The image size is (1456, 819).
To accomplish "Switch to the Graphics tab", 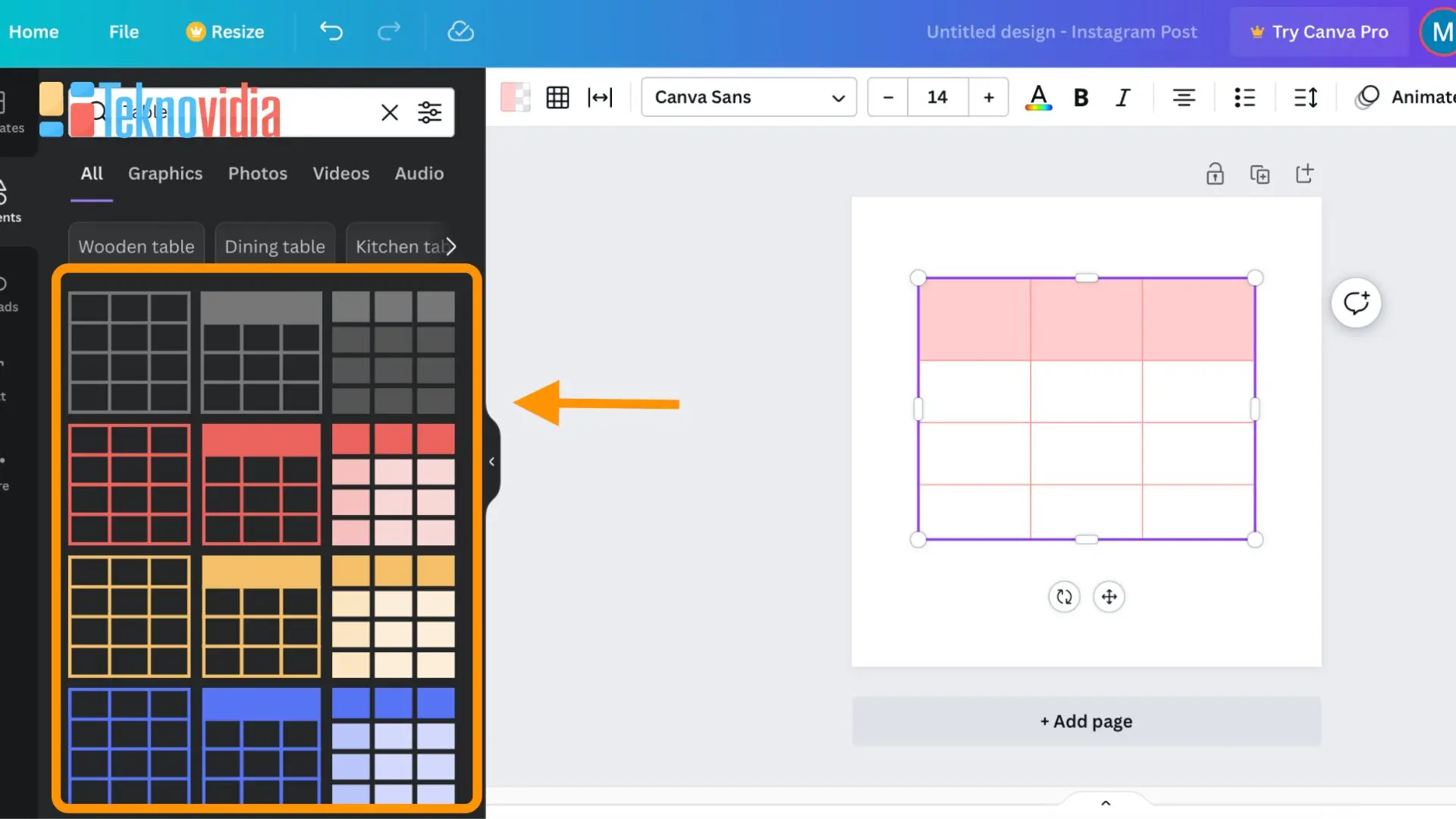I will [x=165, y=174].
